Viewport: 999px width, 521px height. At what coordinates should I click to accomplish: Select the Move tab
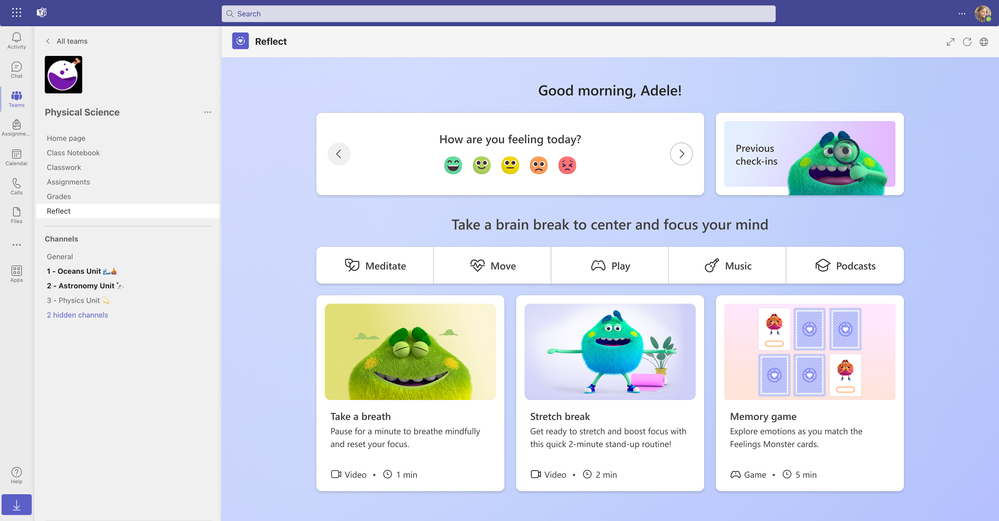point(492,266)
